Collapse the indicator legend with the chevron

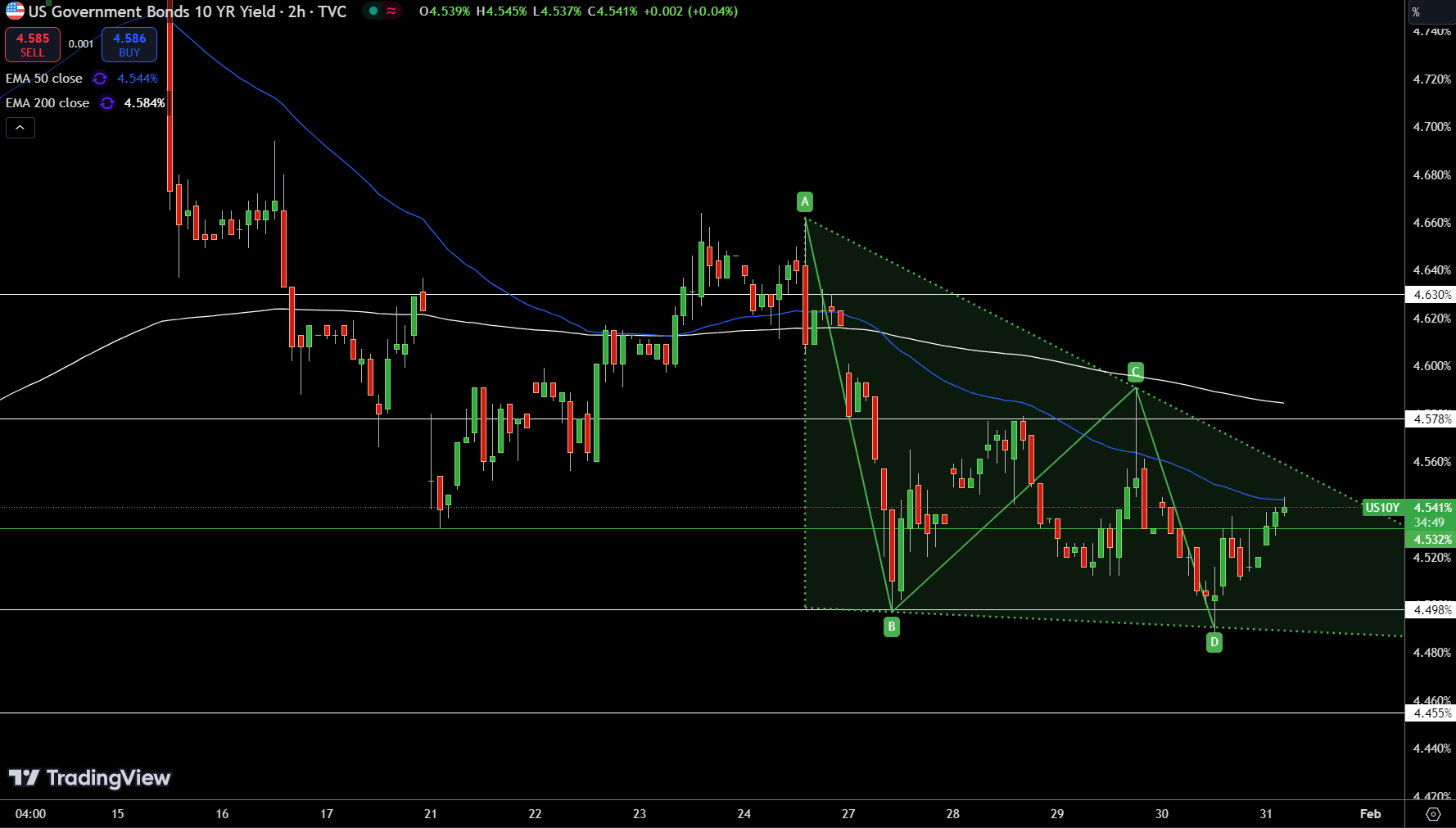(20, 128)
